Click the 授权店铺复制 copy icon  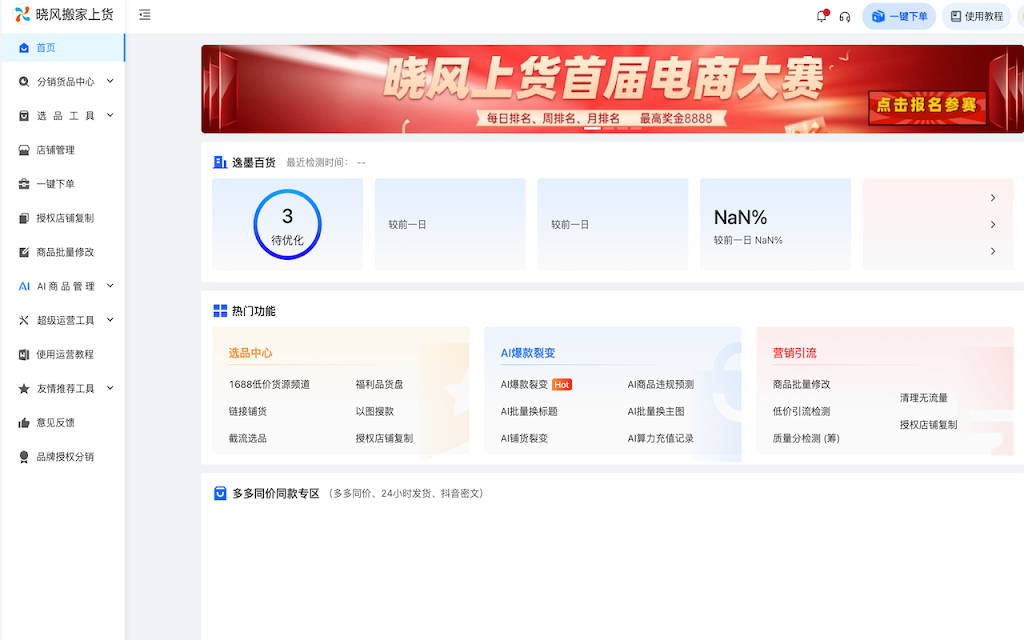(x=24, y=218)
